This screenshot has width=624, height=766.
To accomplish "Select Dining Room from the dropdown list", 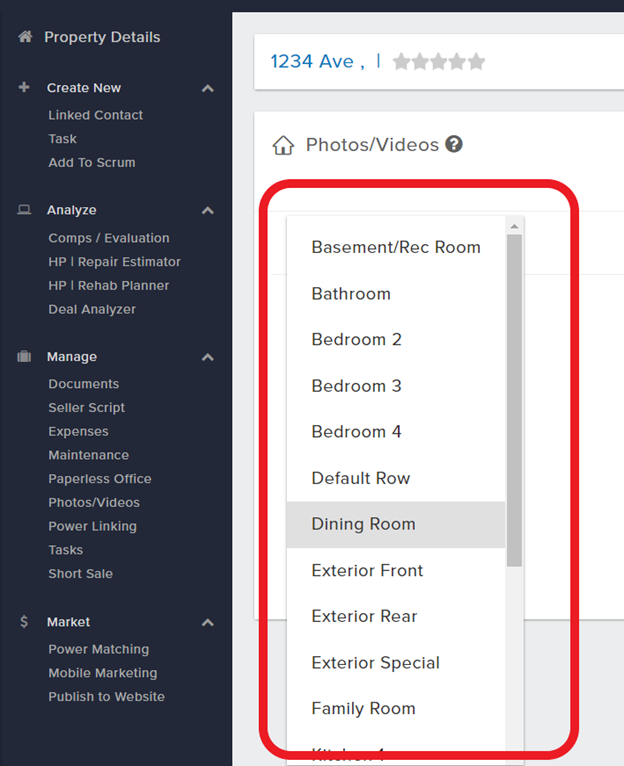I will pyautogui.click(x=396, y=524).
